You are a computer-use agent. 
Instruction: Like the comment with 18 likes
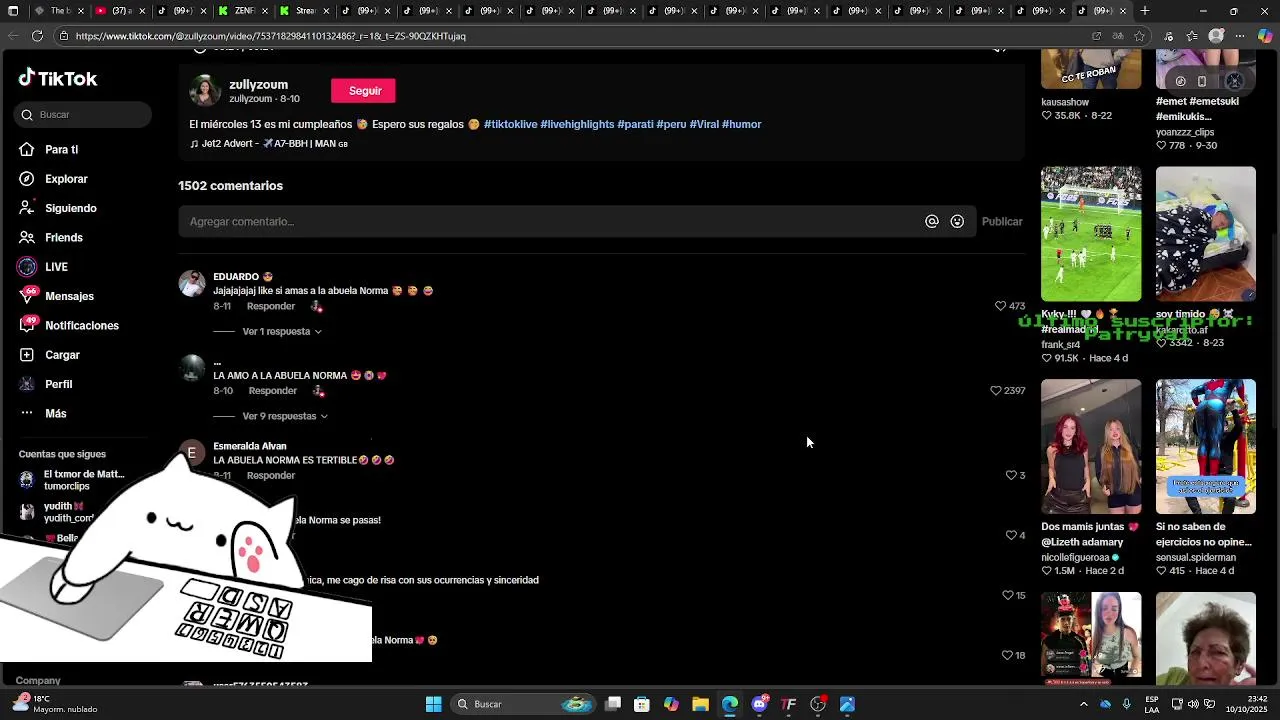tap(1007, 655)
